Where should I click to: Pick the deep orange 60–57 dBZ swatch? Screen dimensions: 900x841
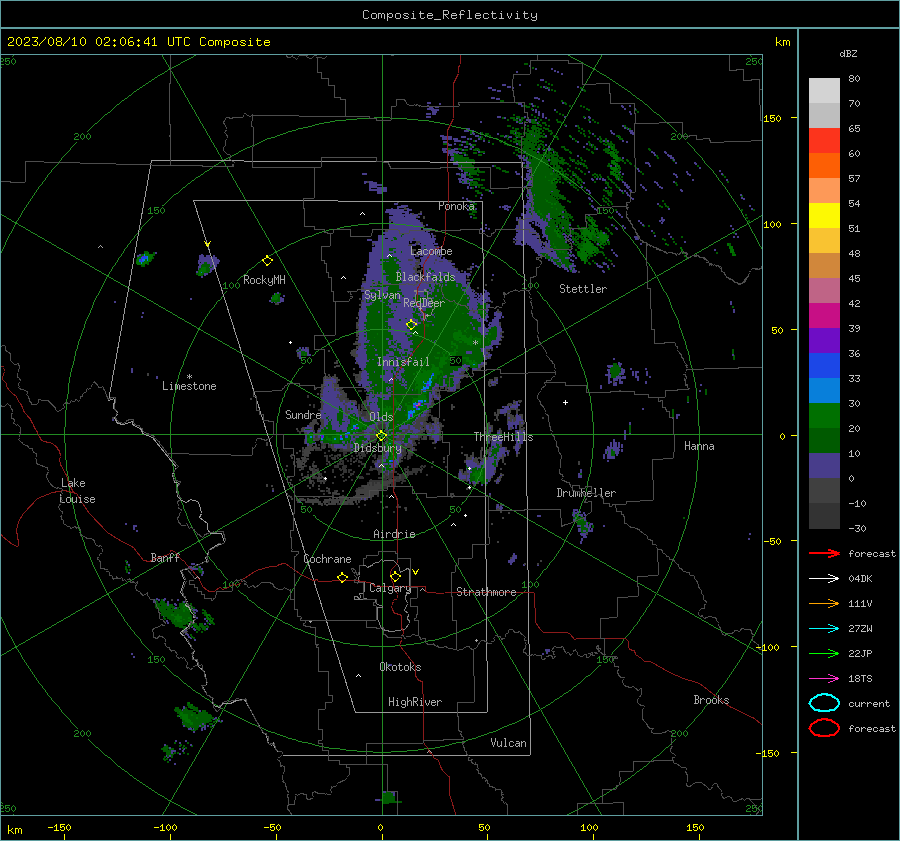824,166
